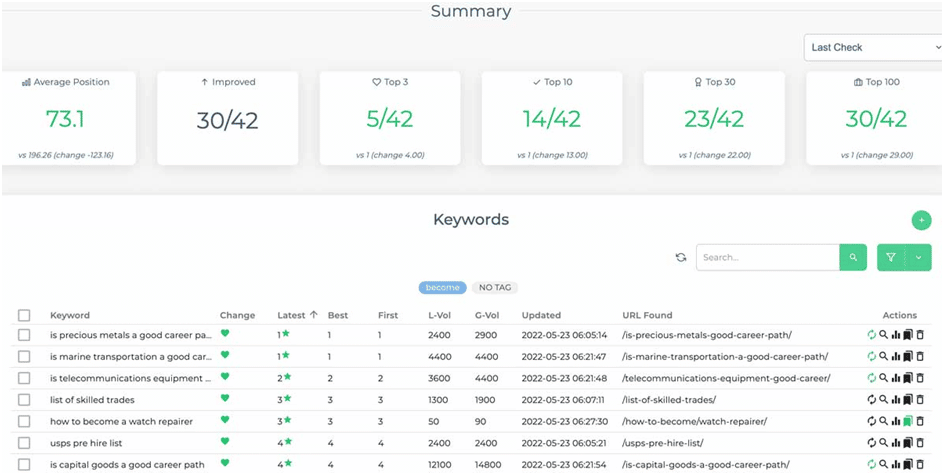Refresh the 'is precious metals' keyword row

click(871, 335)
